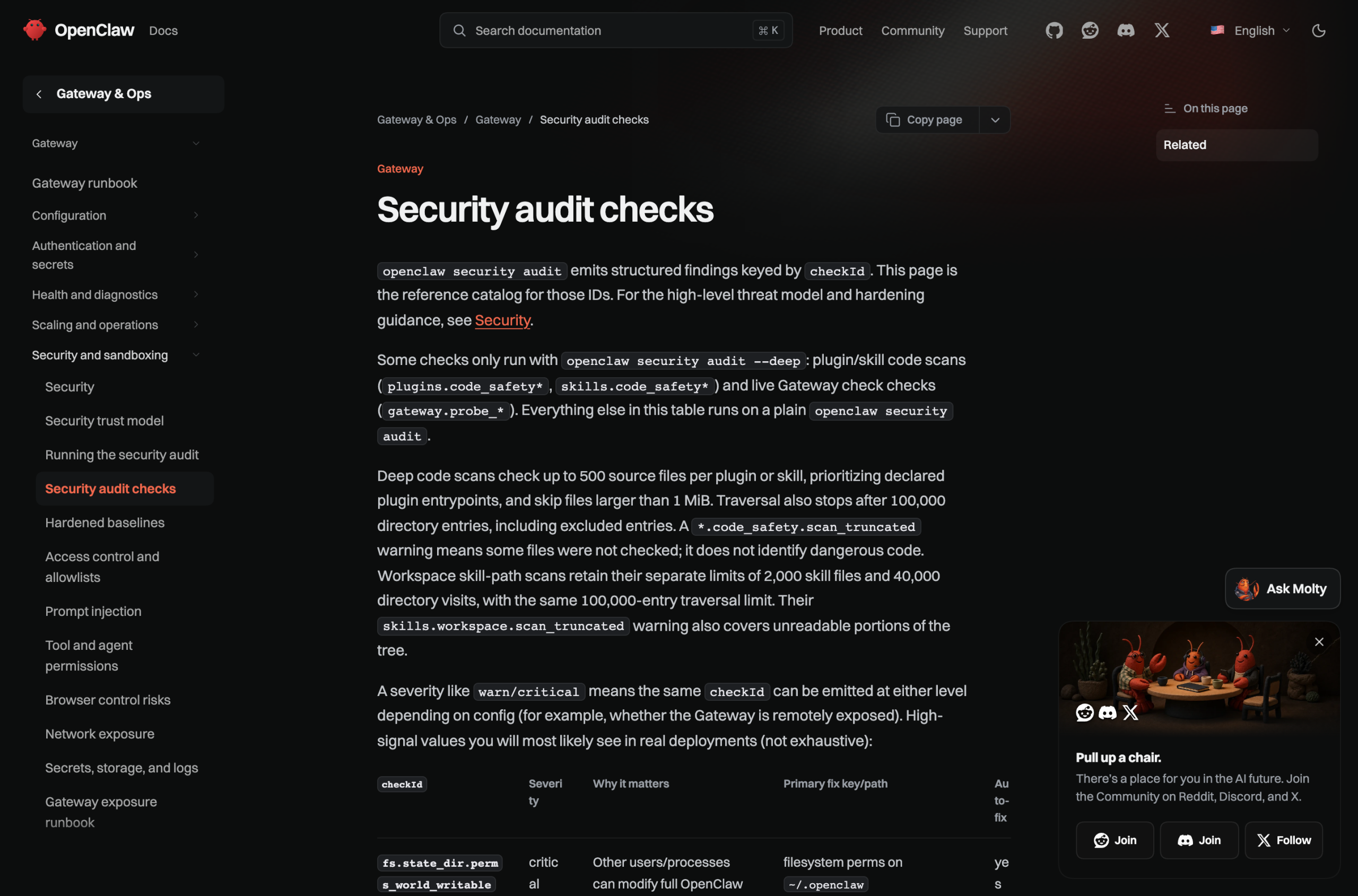
Task: Open Gateway runbook in sidebar
Action: tap(84, 183)
